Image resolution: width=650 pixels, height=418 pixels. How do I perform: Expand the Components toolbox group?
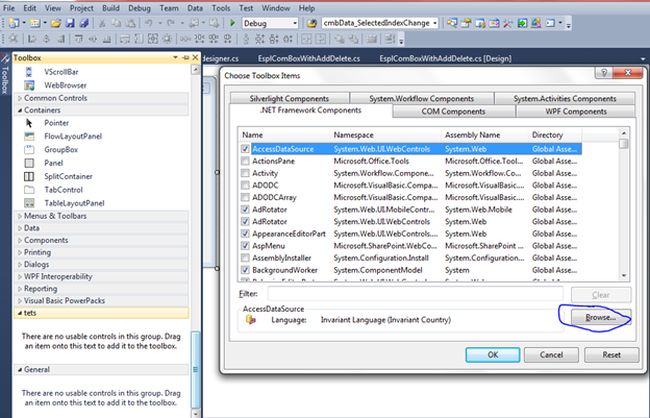pos(19,240)
